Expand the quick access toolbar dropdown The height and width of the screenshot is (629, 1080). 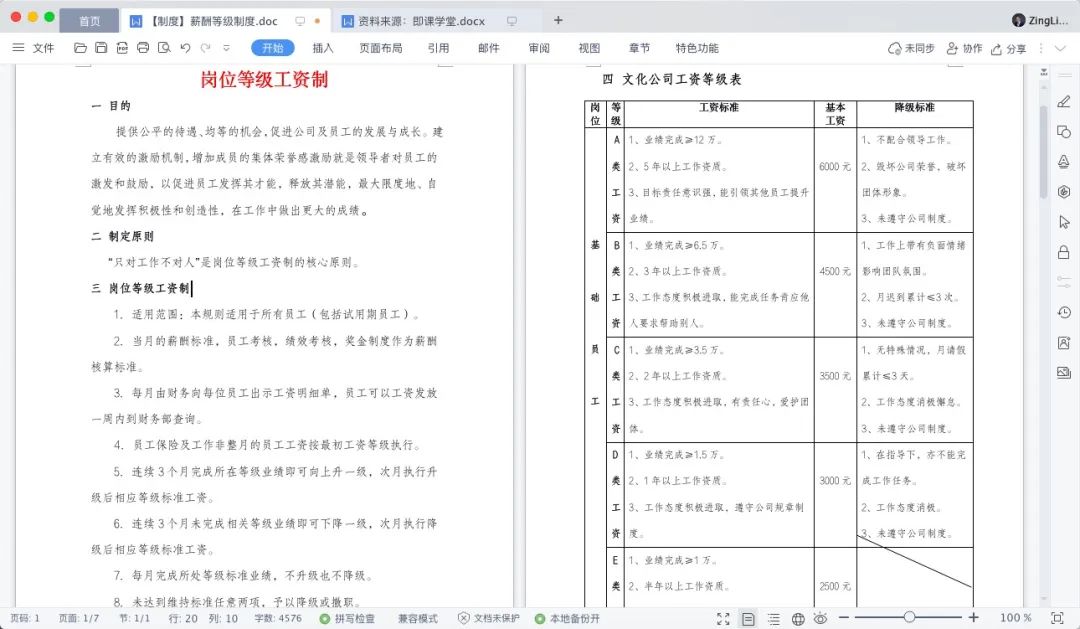tap(227, 48)
